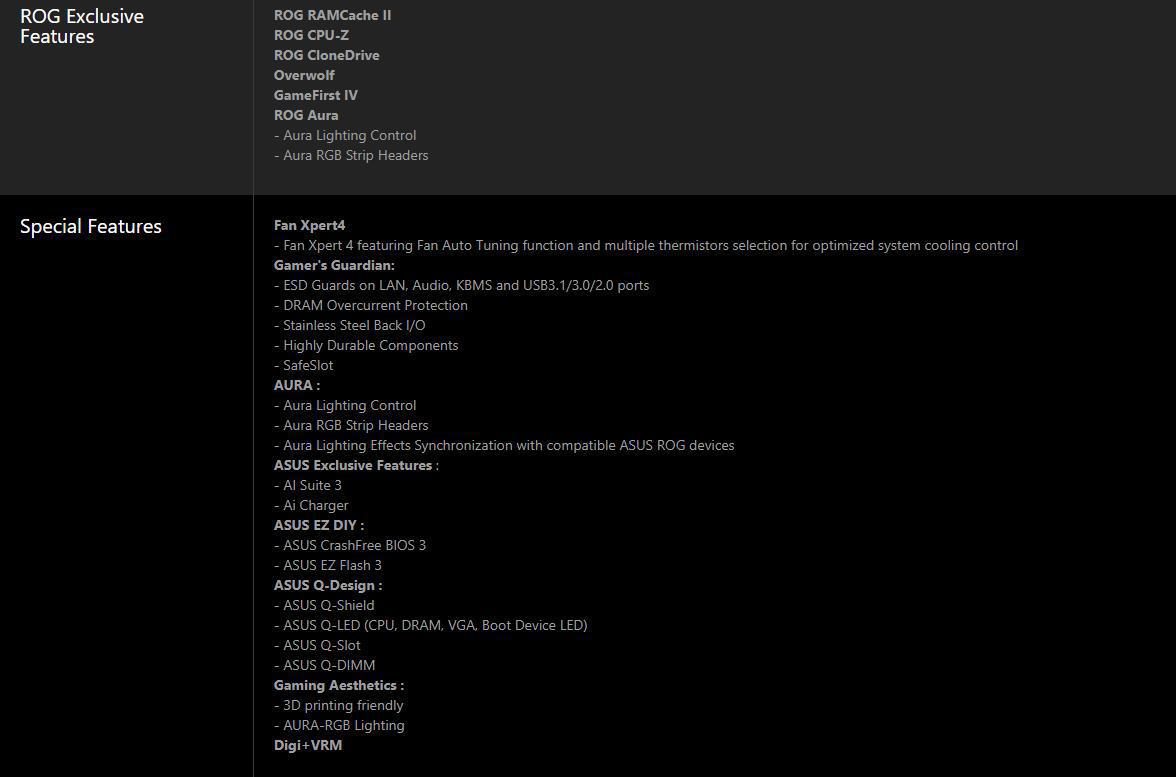Click the Digi+VRM heading
Viewport: 1176px width, 777px height.
click(308, 746)
